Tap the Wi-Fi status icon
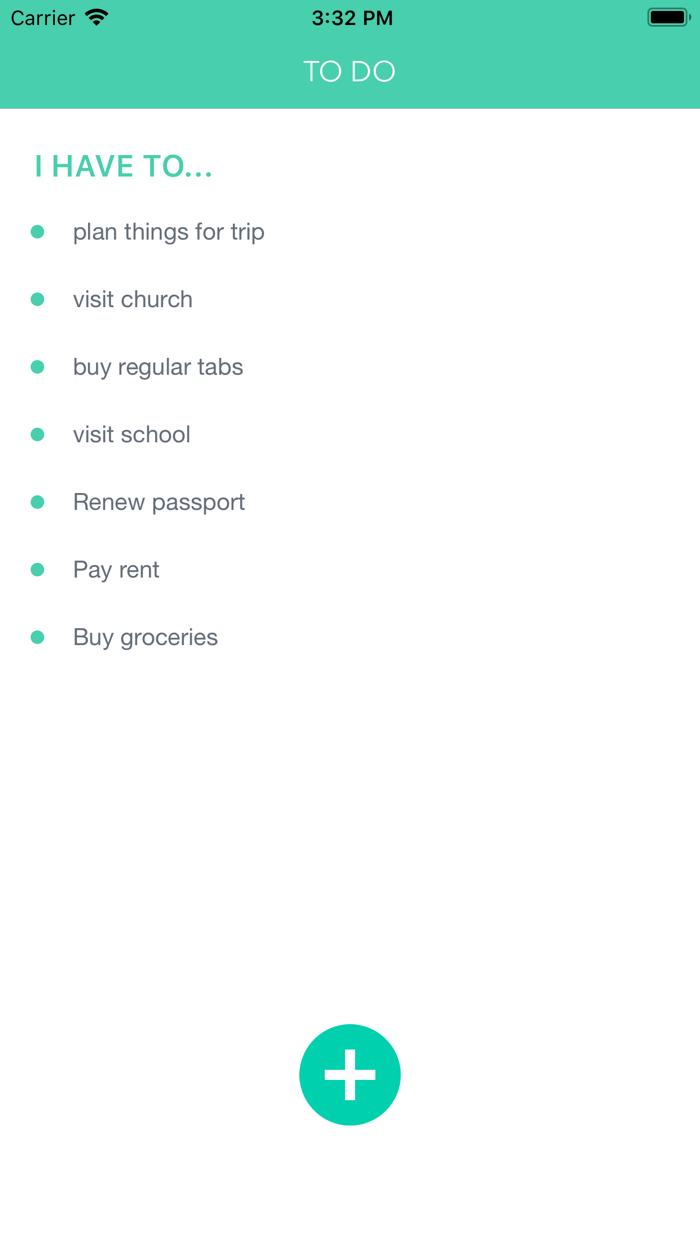This screenshot has width=700, height=1244. tap(97, 18)
